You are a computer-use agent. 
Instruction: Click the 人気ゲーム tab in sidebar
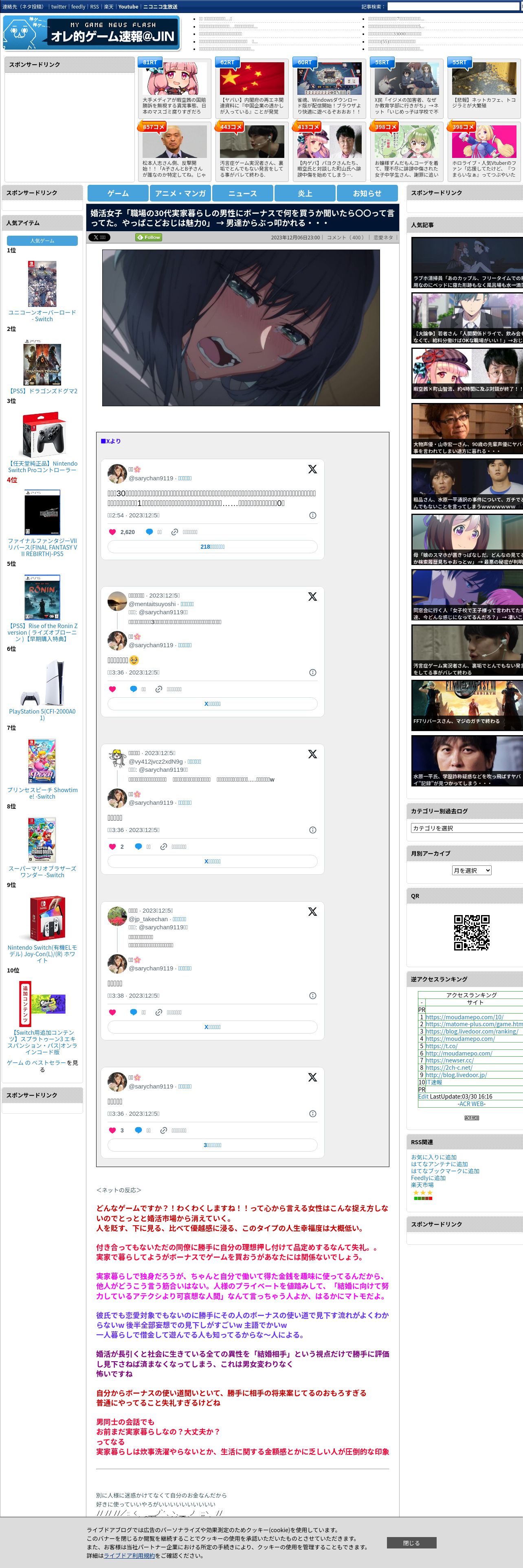43,241
